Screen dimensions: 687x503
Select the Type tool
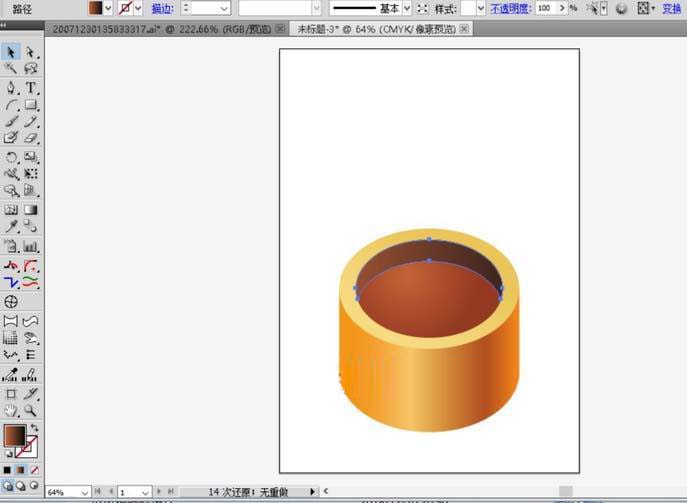click(31, 87)
